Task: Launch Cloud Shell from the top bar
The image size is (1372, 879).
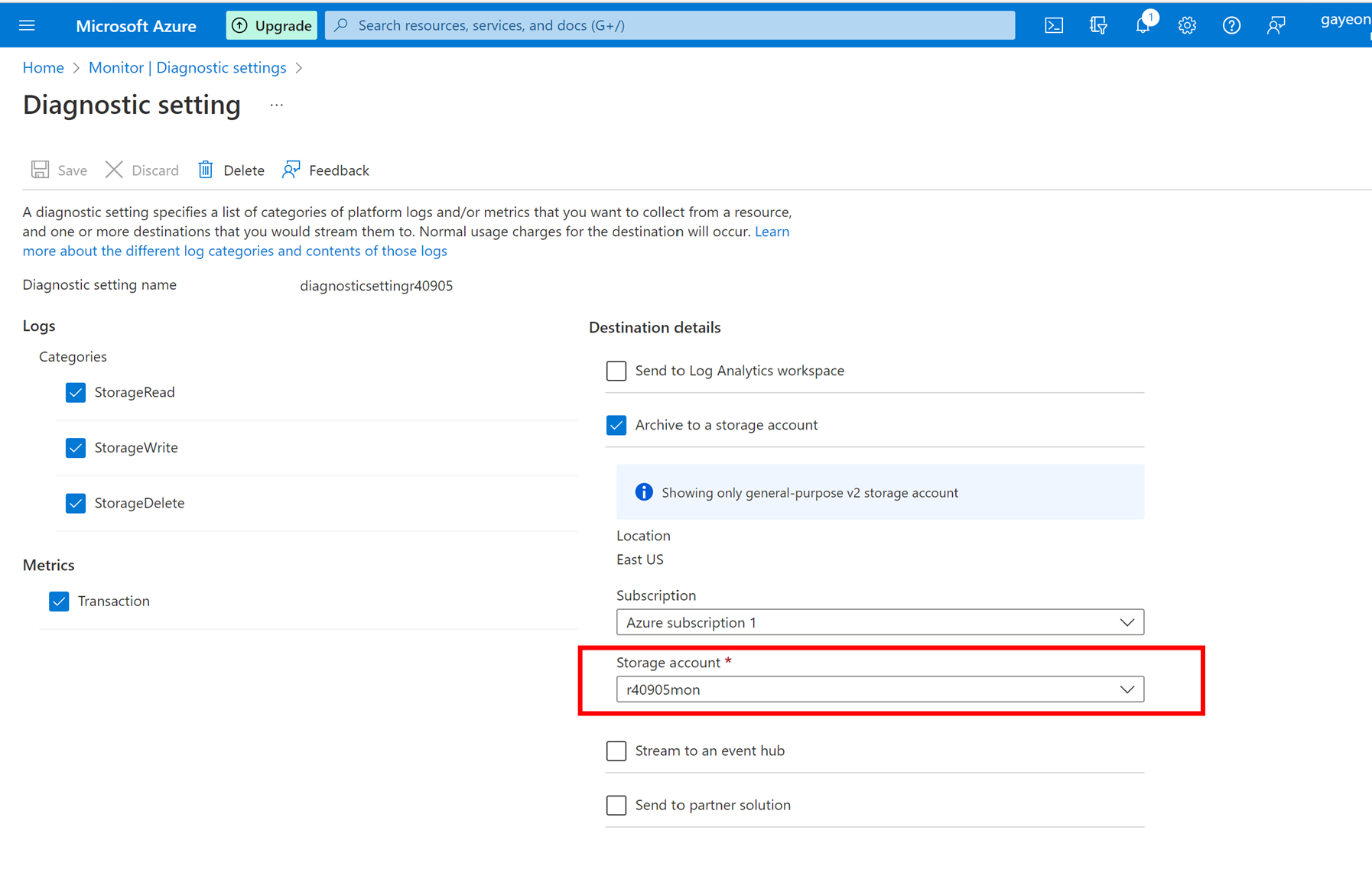Action: 1053,25
